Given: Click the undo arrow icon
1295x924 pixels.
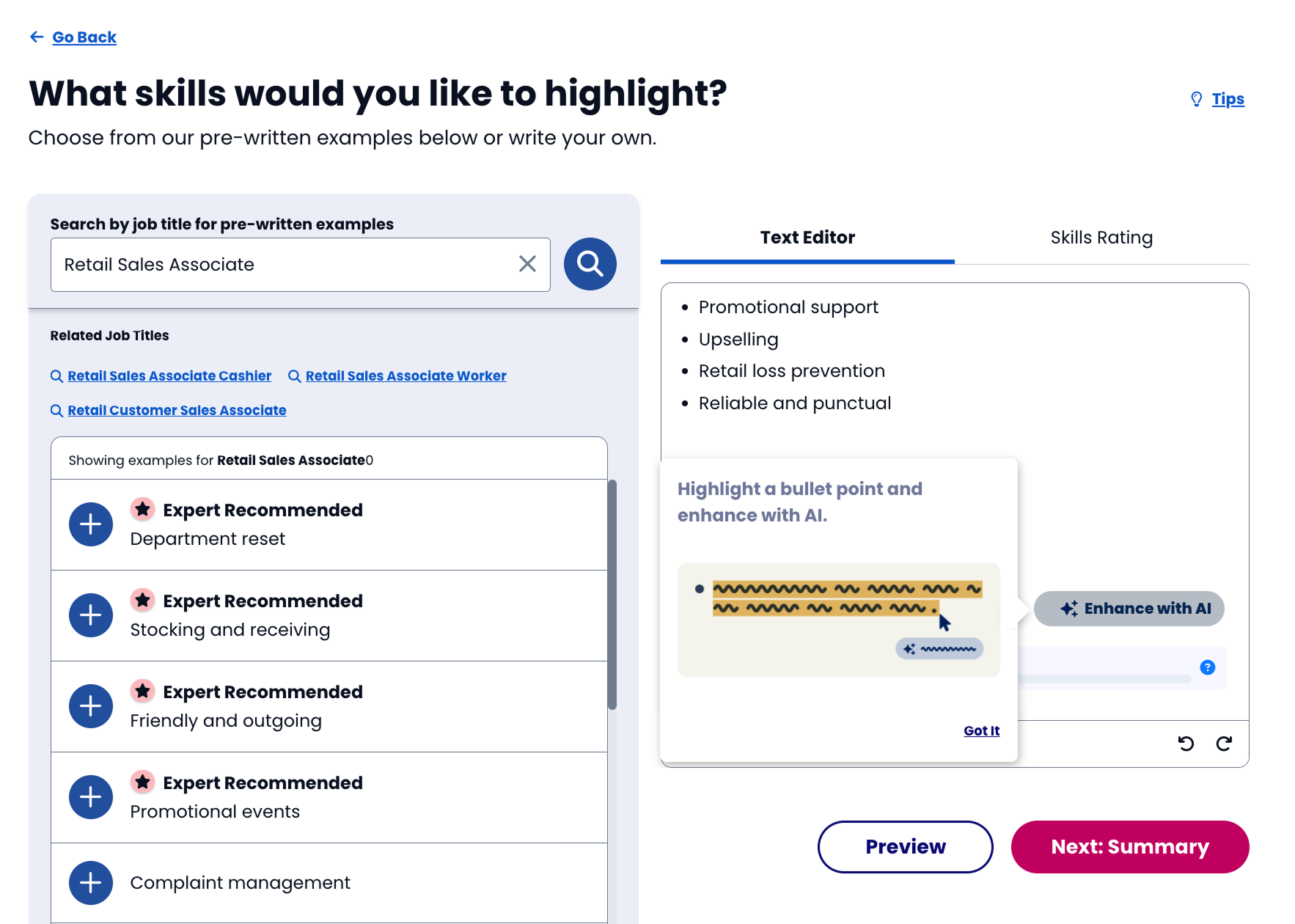Looking at the screenshot, I should tap(1186, 744).
